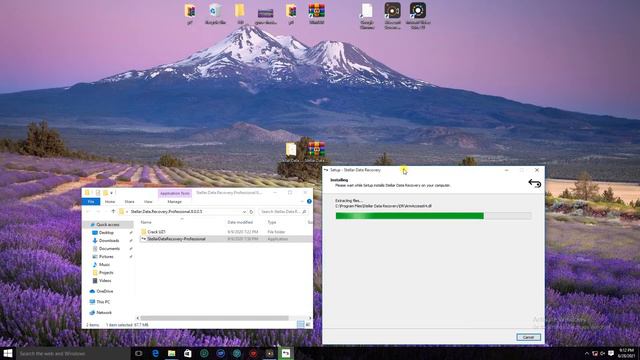This screenshot has width=640, height=360.
Task: Select the StellarDataRecovery-Professional application file
Action: tap(176, 239)
